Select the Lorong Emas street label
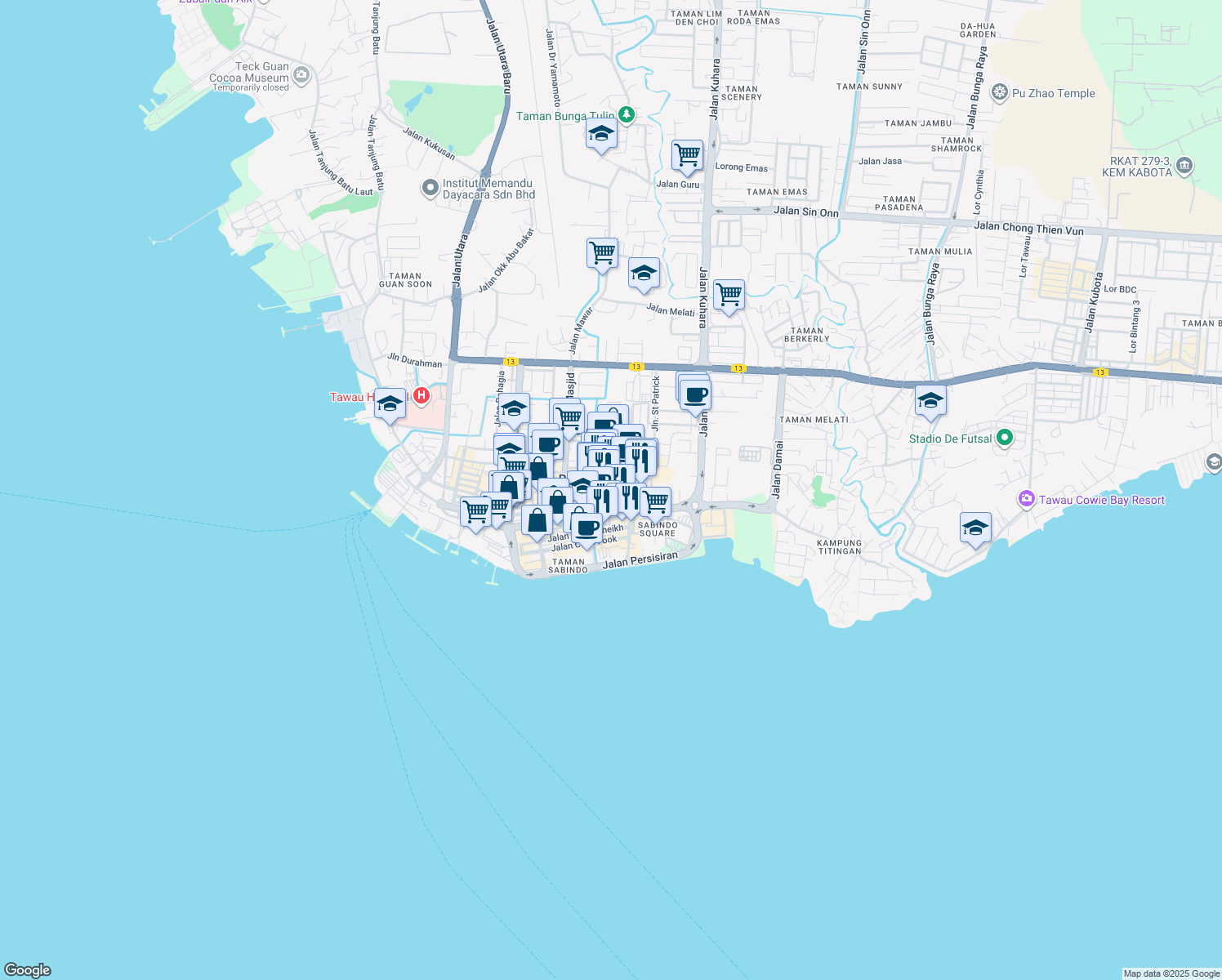Viewport: 1222px width, 980px height. (x=742, y=167)
